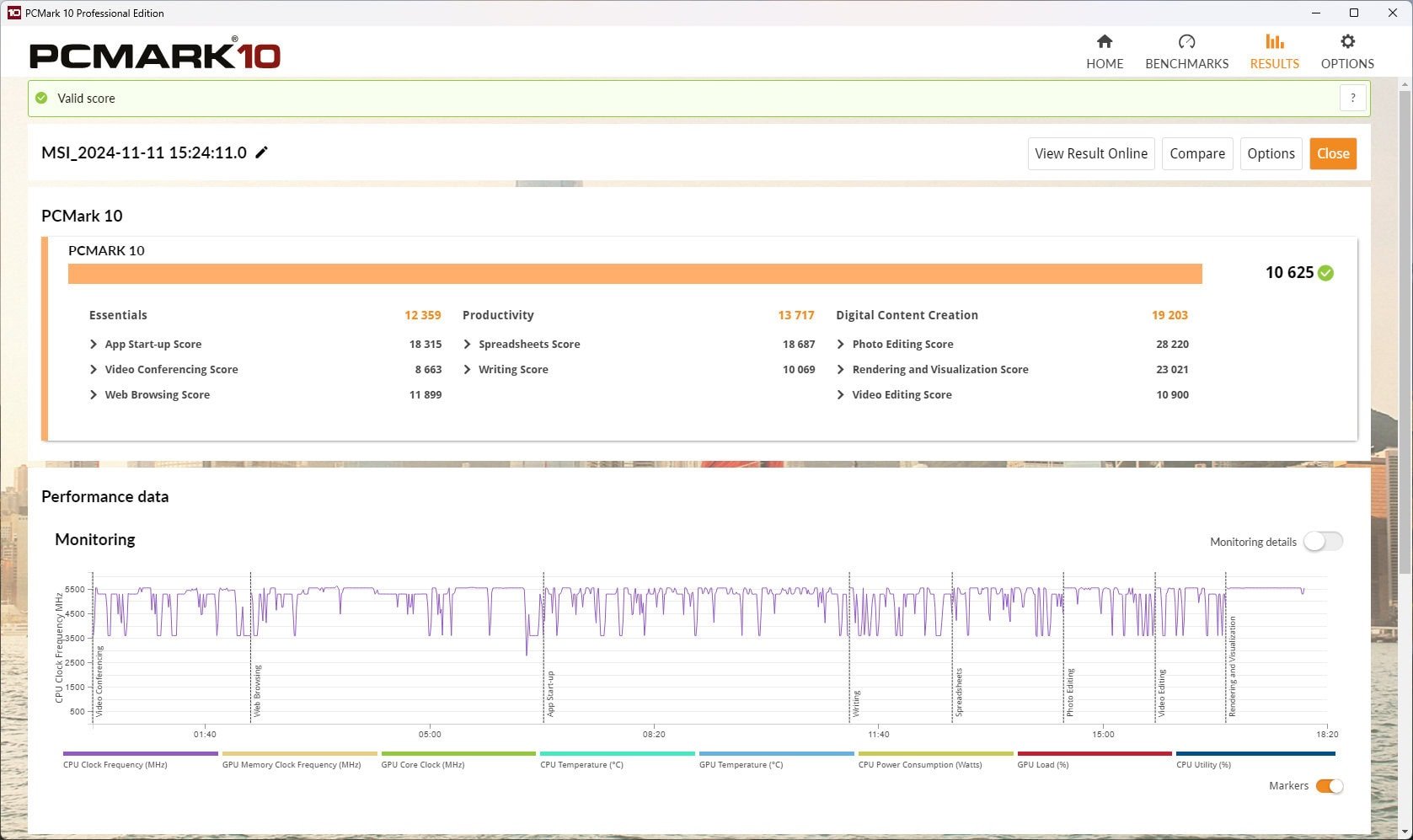
Task: Select CPU Power Consumption legend swatch
Action: [935, 753]
